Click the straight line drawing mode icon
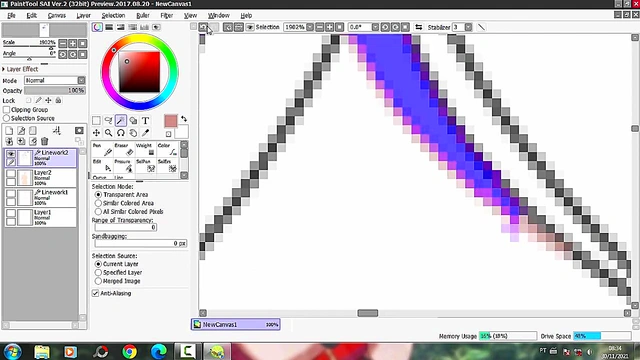The width and height of the screenshot is (640, 360). pos(482,27)
